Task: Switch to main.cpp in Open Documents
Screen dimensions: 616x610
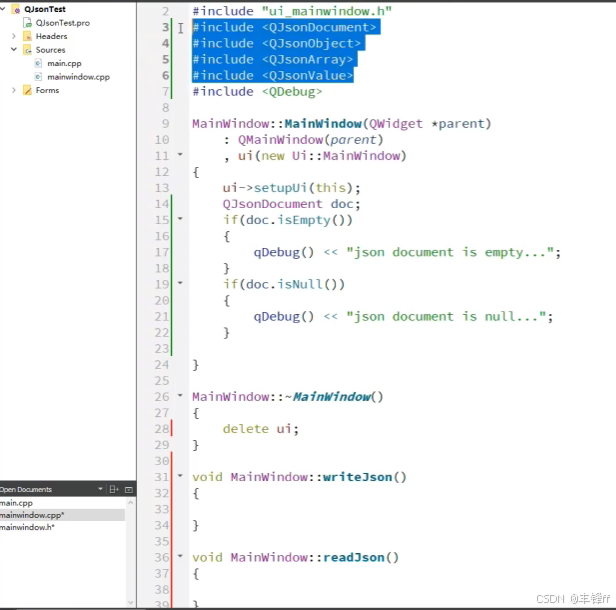Action: pyautogui.click(x=16, y=503)
